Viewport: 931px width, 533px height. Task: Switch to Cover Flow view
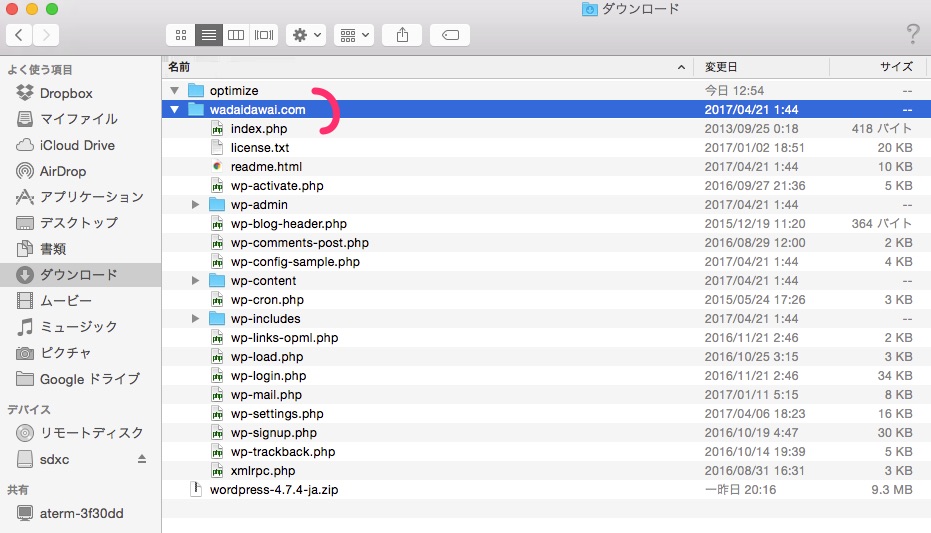(x=264, y=35)
